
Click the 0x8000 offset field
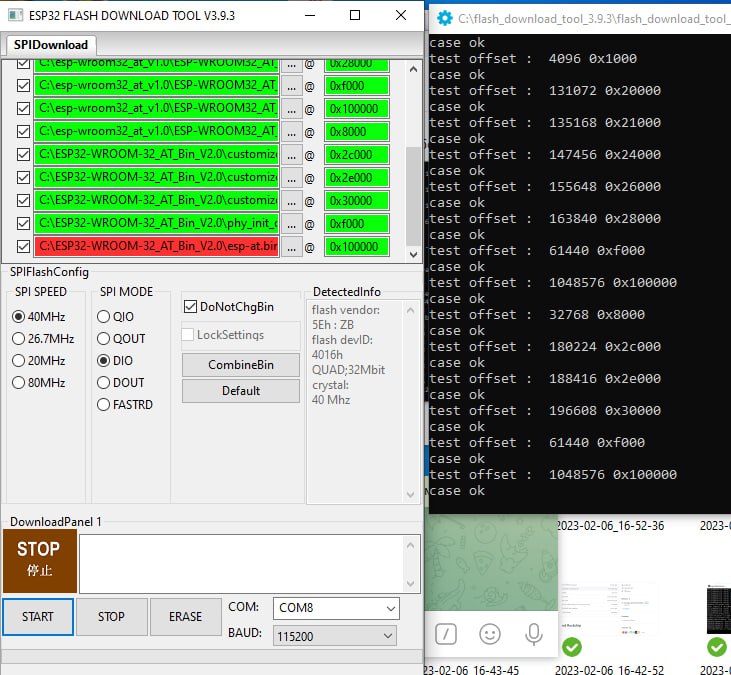357,132
